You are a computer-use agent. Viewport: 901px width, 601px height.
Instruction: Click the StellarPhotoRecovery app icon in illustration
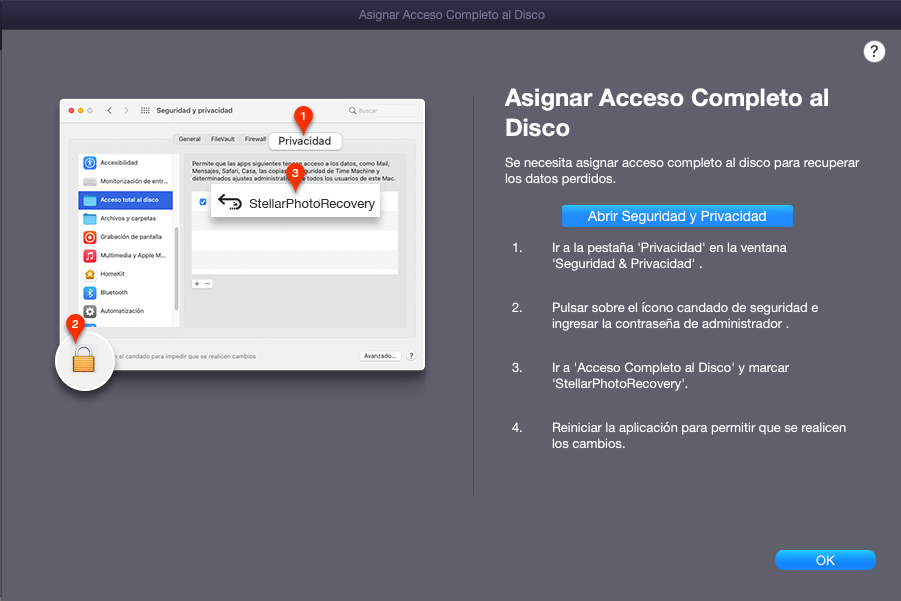230,202
